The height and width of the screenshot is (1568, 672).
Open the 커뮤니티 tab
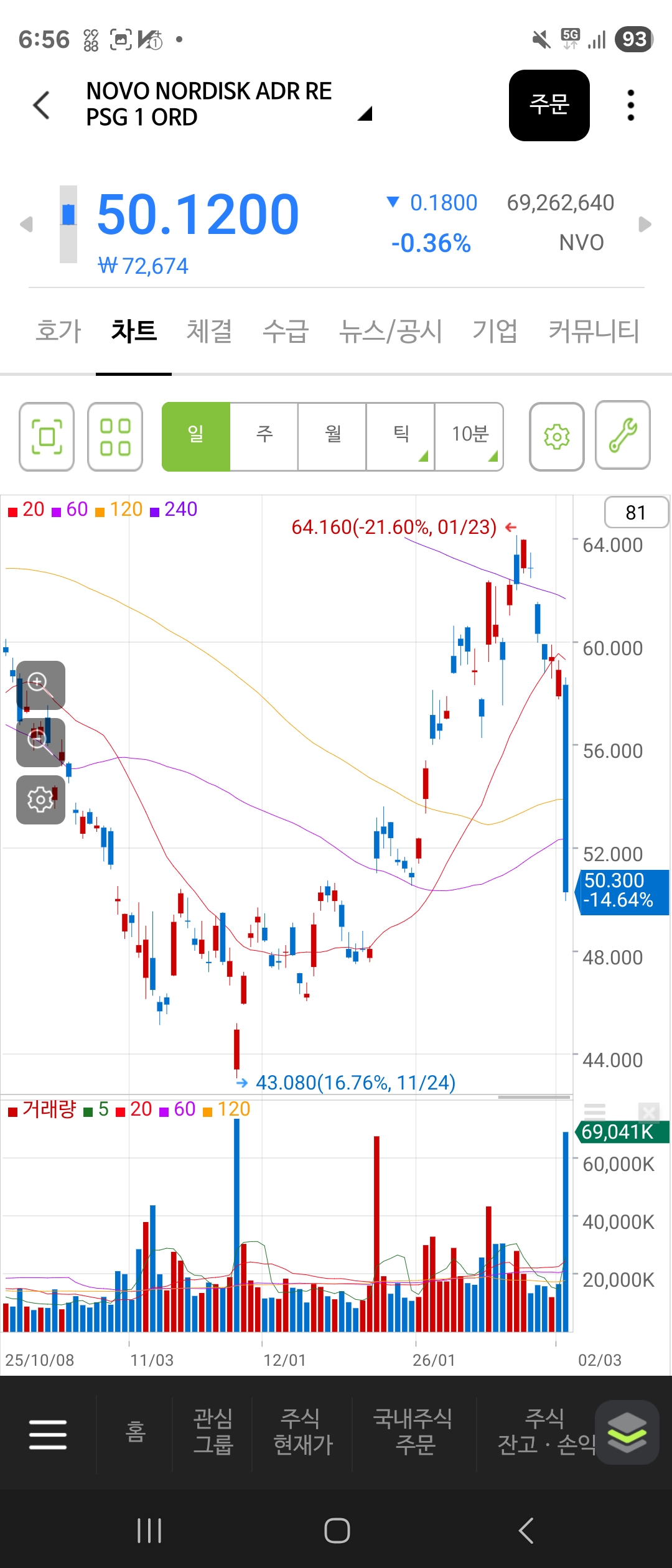coord(594,330)
